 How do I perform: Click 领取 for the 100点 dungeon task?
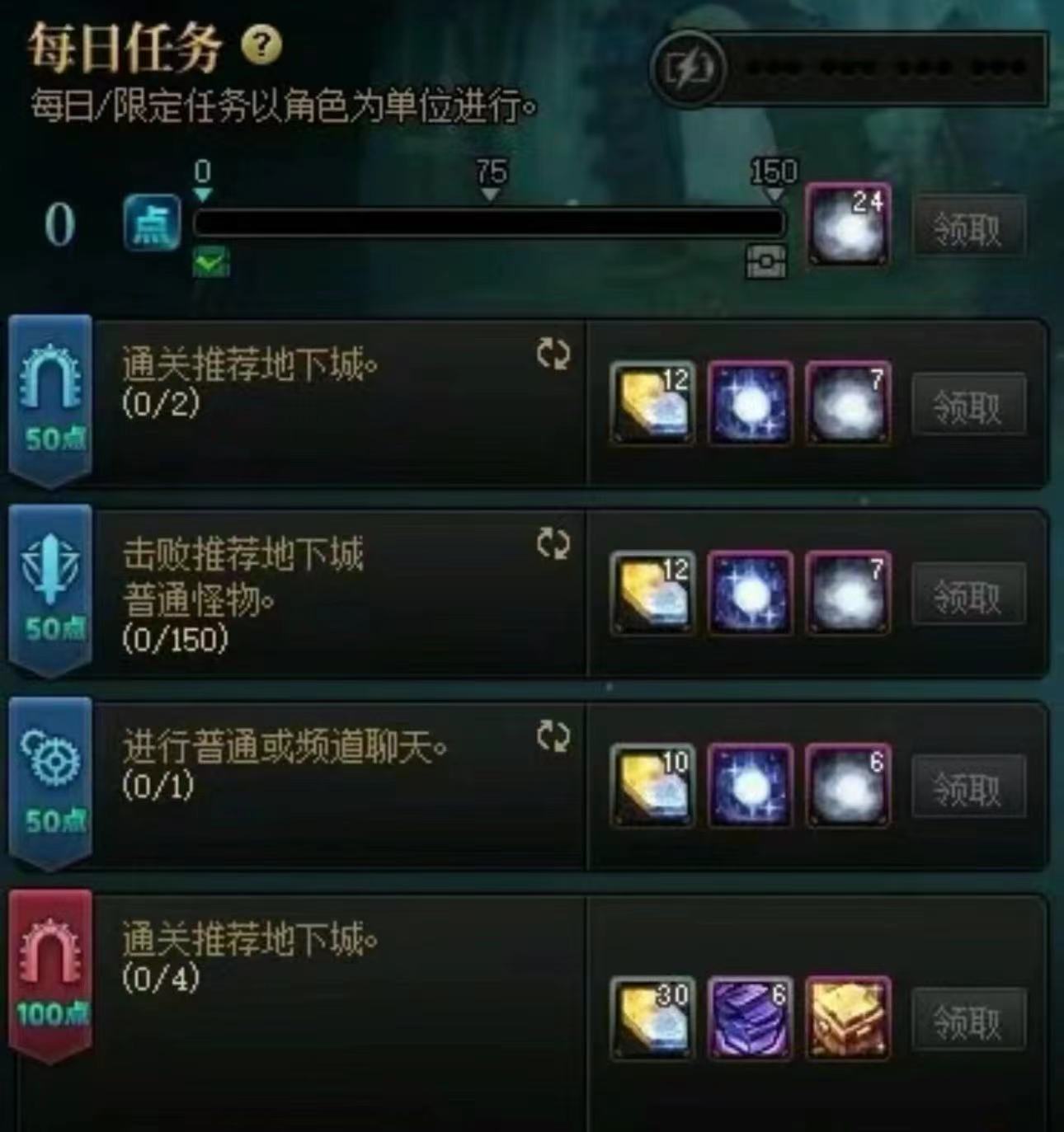(x=968, y=1020)
